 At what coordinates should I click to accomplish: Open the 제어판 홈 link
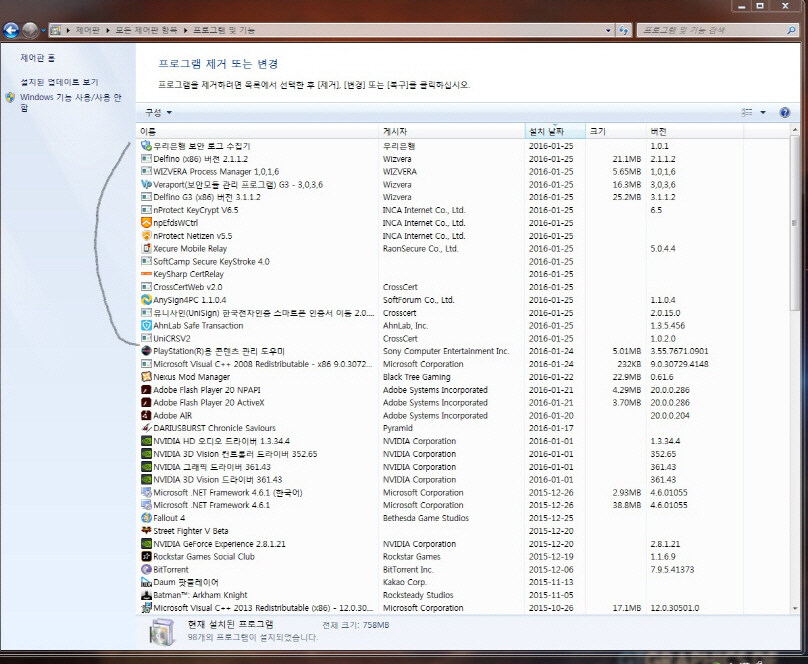[x=38, y=58]
